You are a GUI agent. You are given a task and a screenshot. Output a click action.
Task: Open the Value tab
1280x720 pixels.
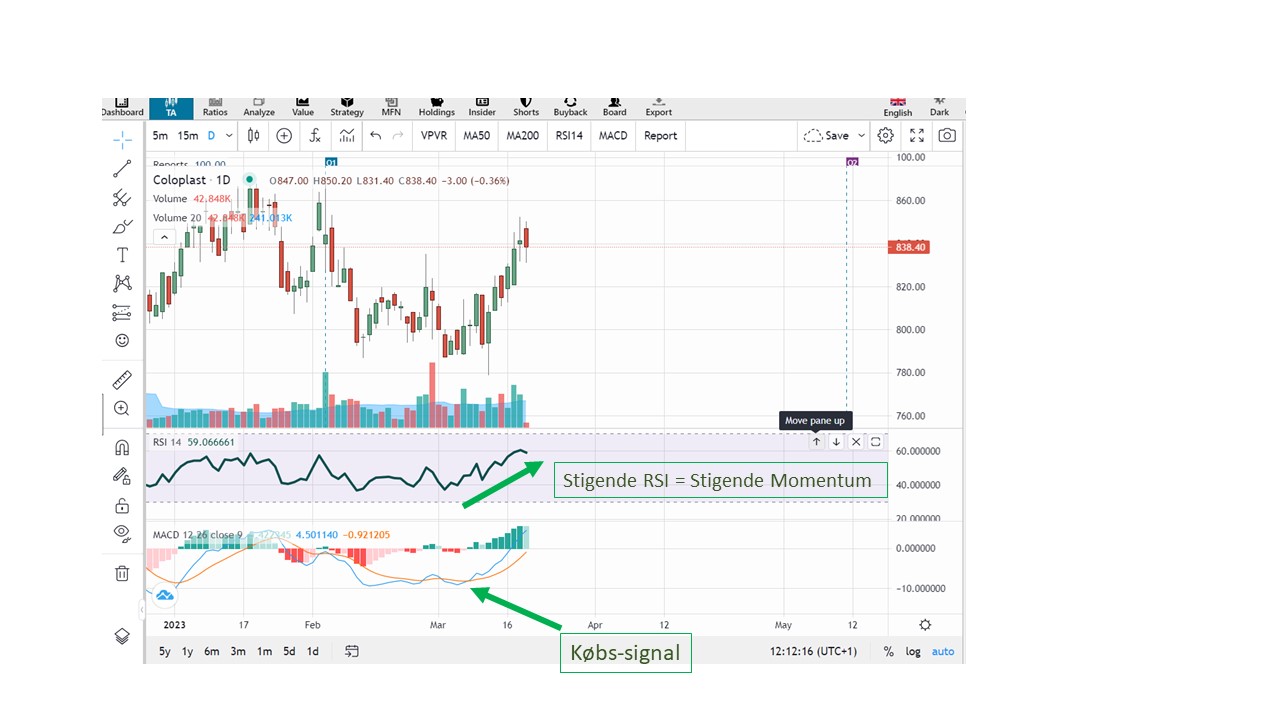(x=303, y=106)
